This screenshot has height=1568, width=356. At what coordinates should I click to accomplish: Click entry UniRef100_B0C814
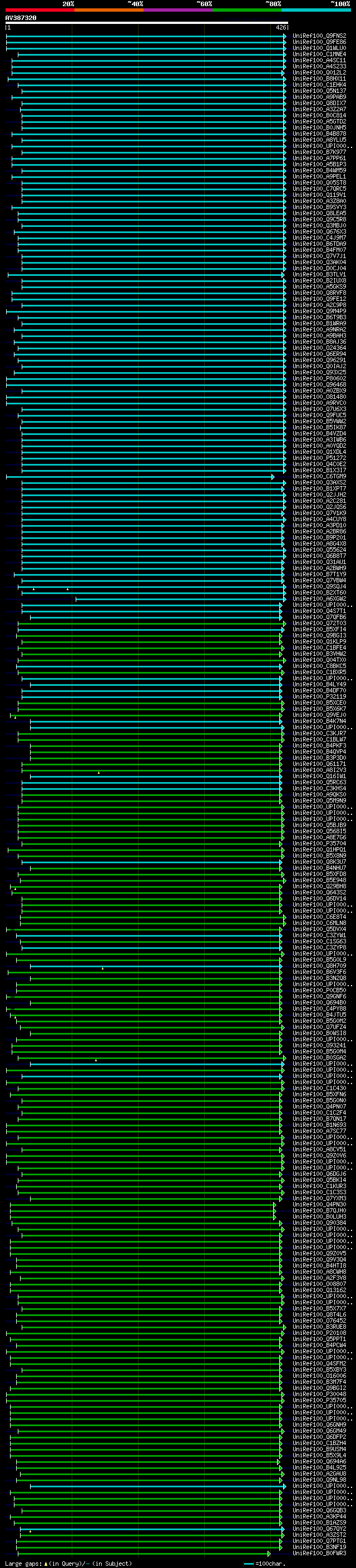[319, 115]
